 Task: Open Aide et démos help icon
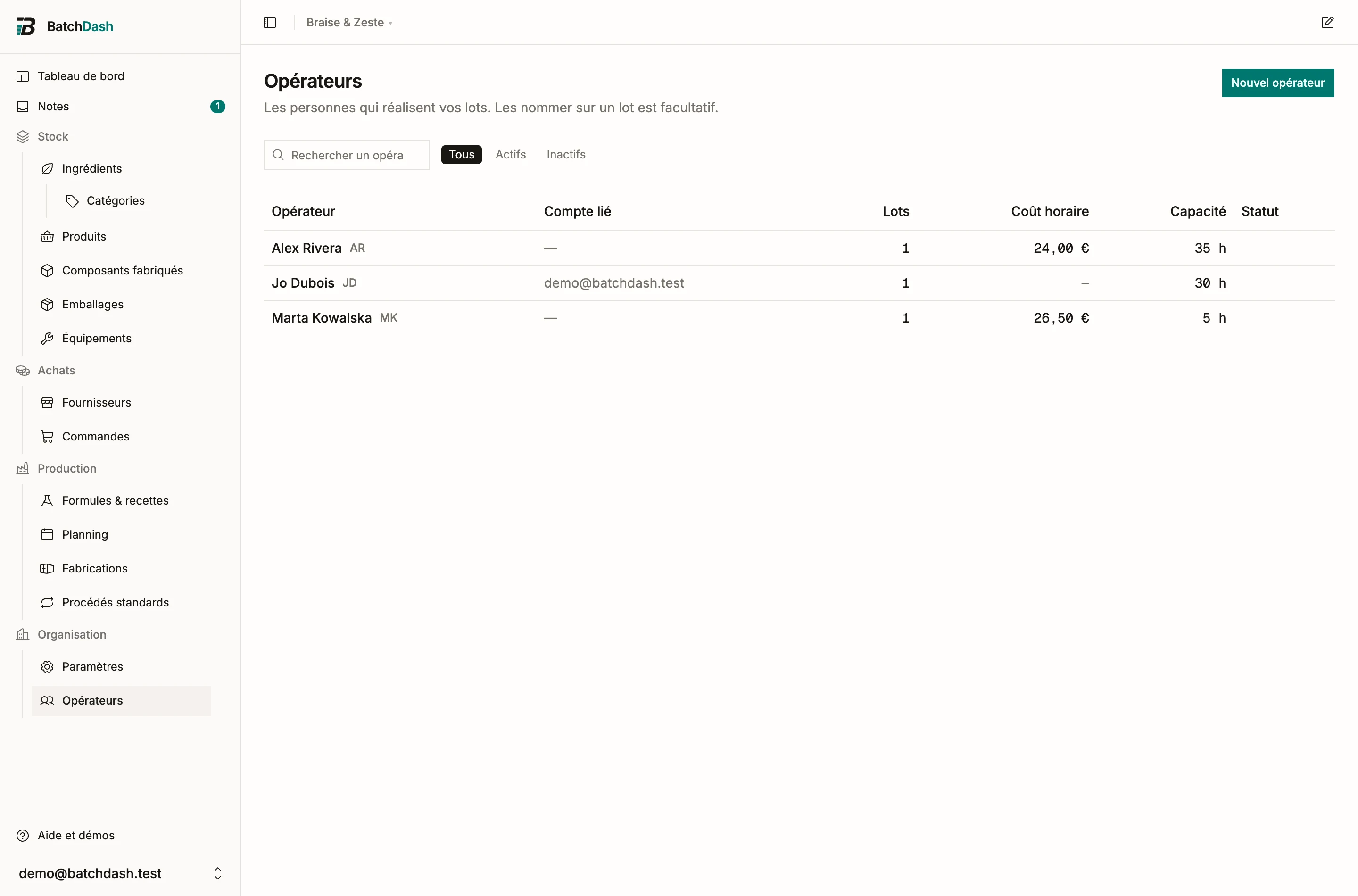click(x=65, y=836)
